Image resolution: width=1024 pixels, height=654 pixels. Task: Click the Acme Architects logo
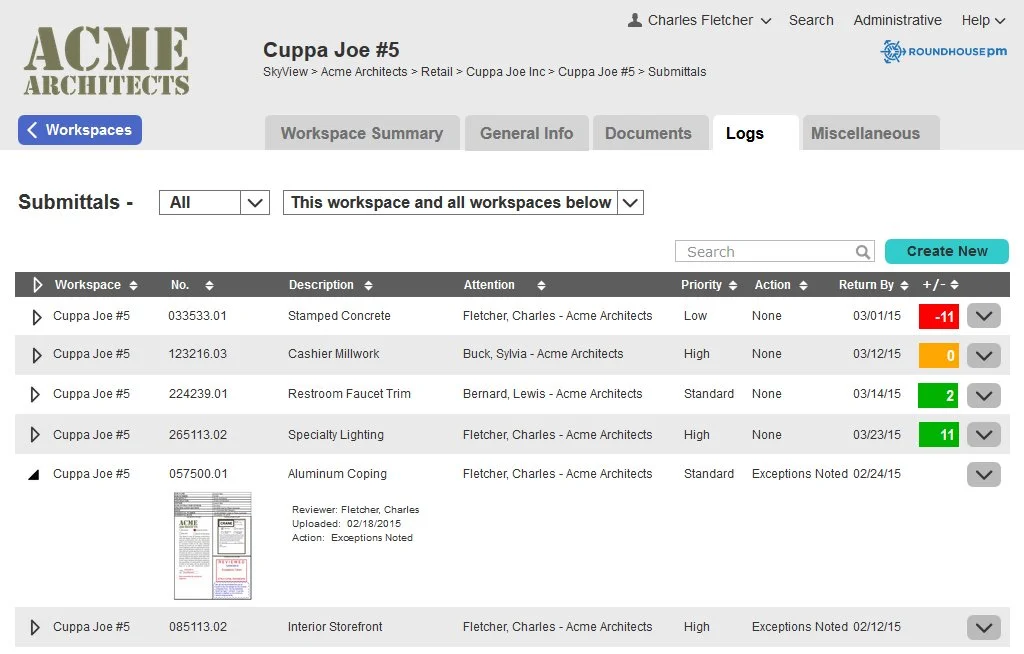pyautogui.click(x=106, y=61)
